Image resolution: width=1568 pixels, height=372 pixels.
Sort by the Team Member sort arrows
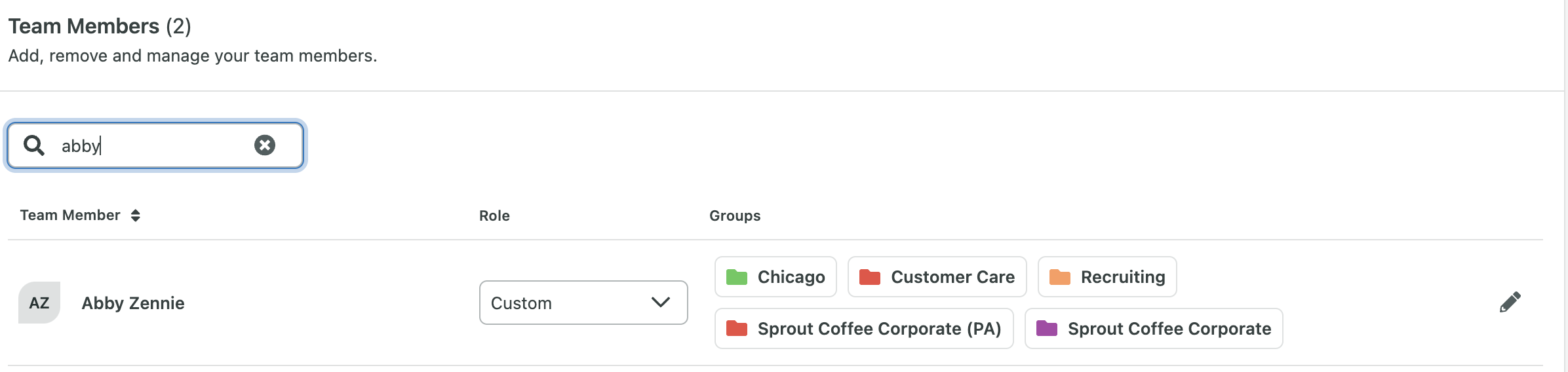tap(136, 215)
